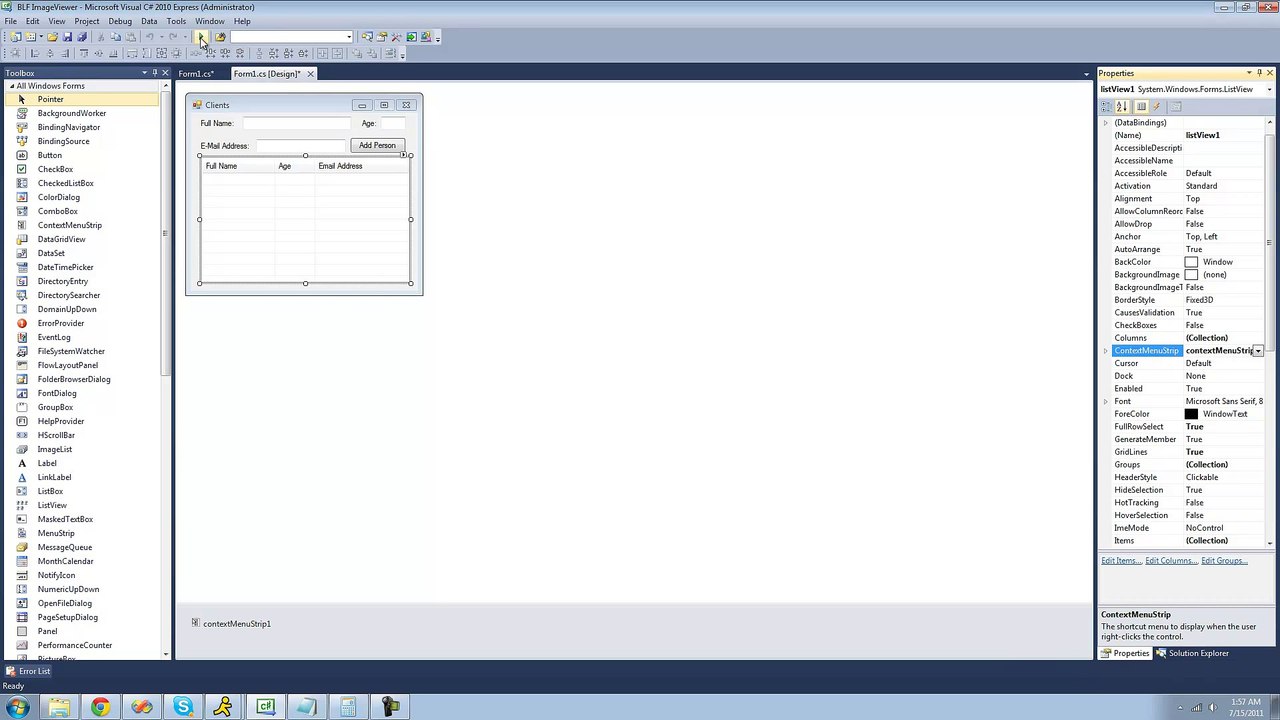The width and height of the screenshot is (1280, 720).
Task: Select the MenuStrip control in Toolbox
Action: [x=56, y=533]
